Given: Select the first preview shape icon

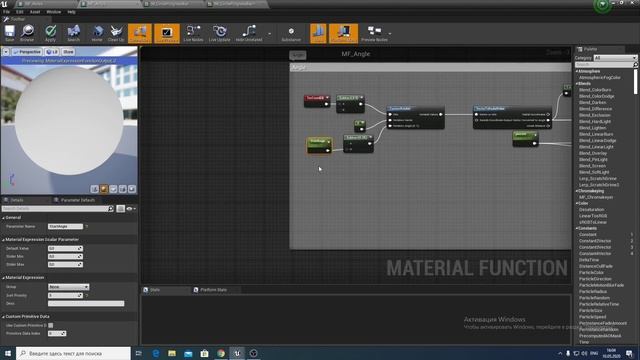Looking at the screenshot, I should (94, 189).
